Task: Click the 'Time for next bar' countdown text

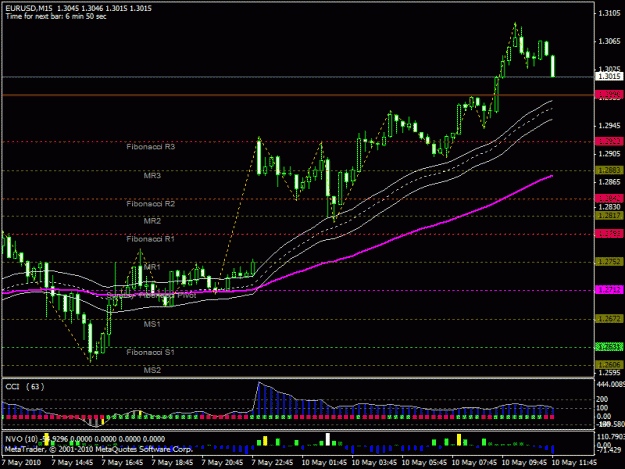Action: [x=56, y=16]
